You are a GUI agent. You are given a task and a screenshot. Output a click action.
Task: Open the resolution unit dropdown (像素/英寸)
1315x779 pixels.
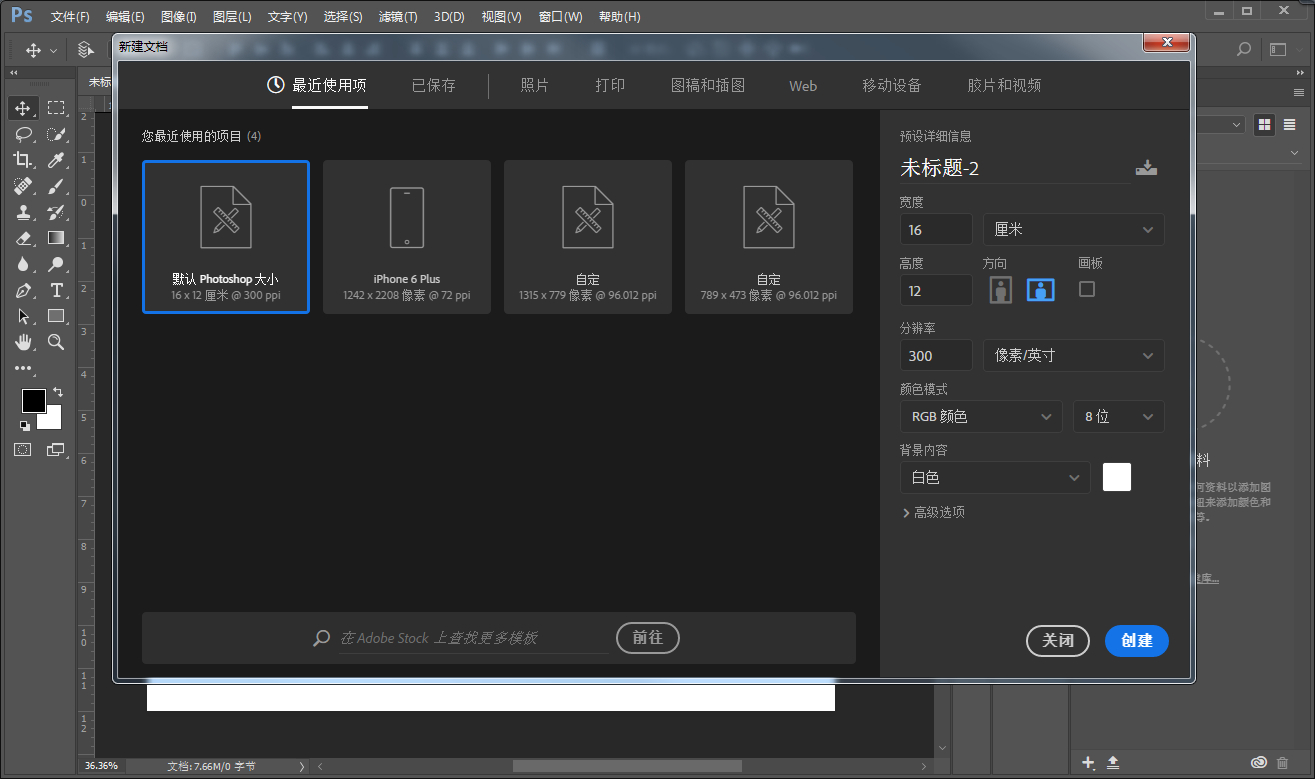1074,355
